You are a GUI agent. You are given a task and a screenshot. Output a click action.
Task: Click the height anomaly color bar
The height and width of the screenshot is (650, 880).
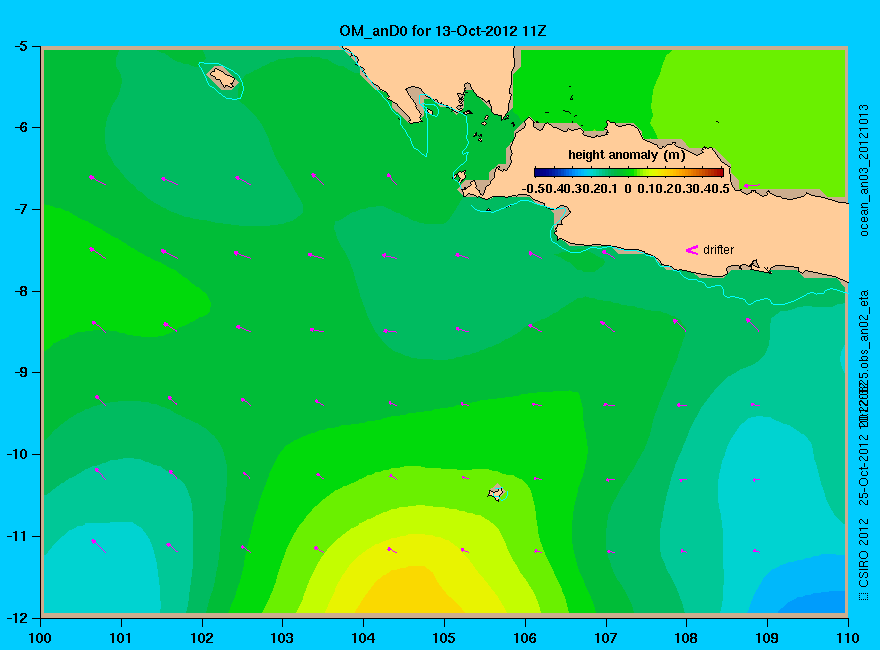click(629, 172)
